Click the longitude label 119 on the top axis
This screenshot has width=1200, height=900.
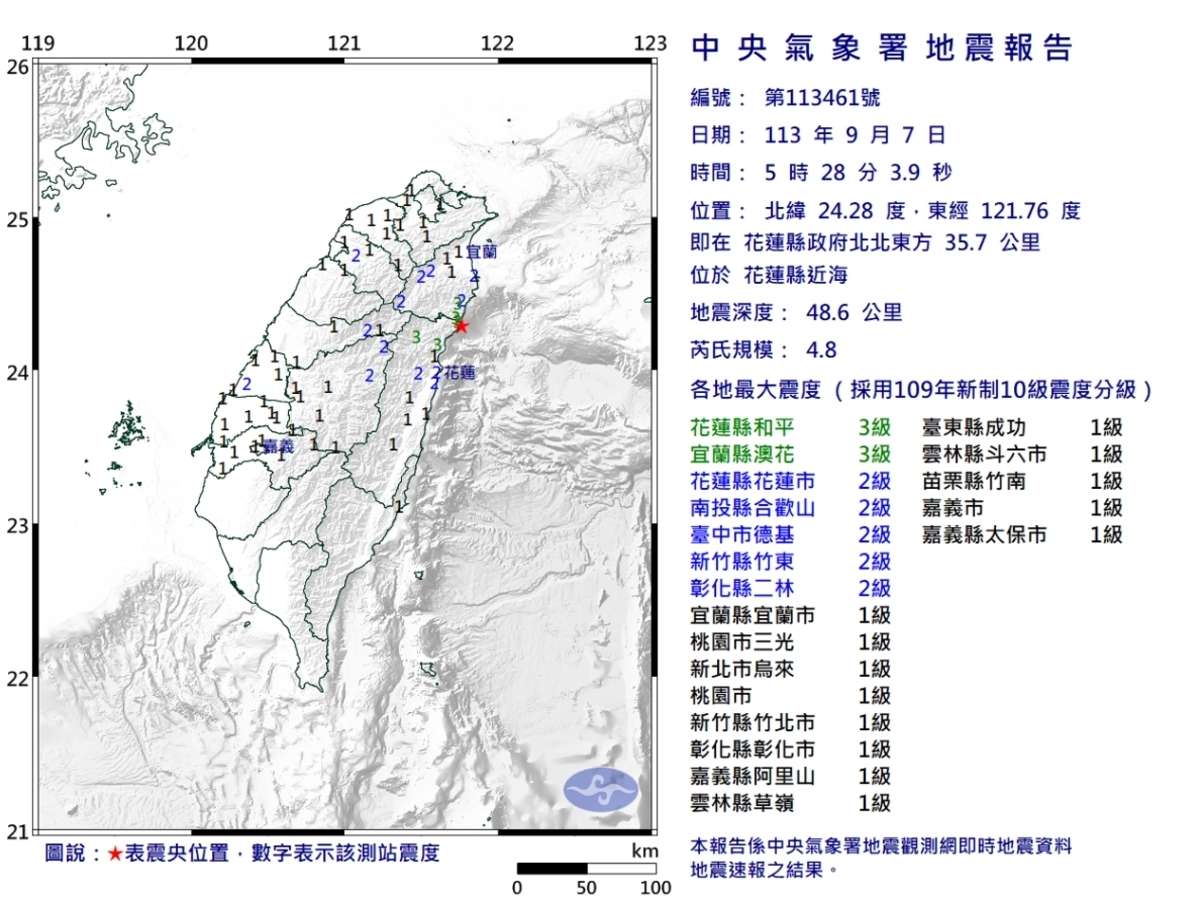37,43
